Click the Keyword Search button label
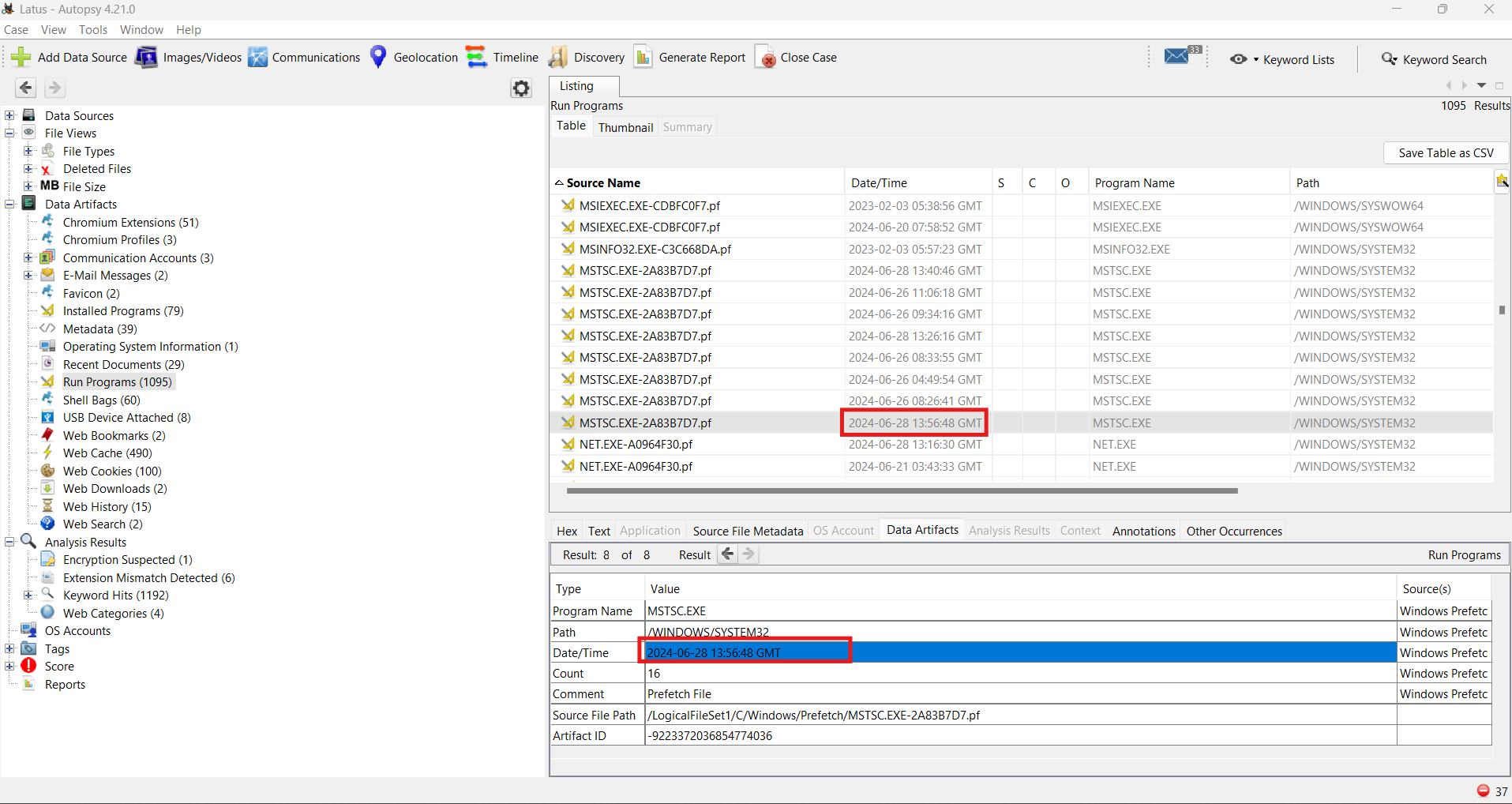This screenshot has width=1512, height=804. [x=1444, y=59]
